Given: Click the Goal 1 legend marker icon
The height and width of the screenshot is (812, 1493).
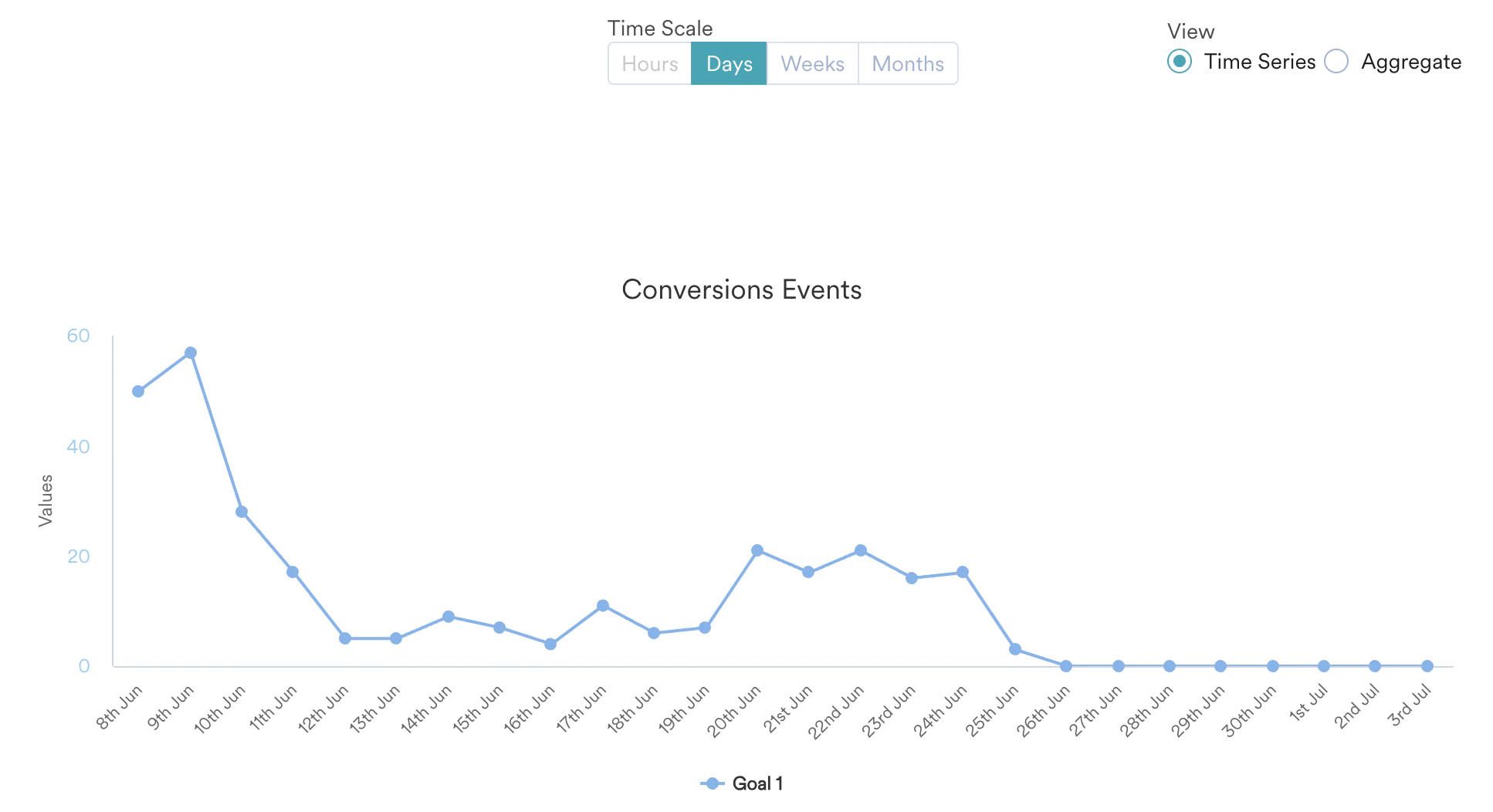Looking at the screenshot, I should [x=712, y=782].
